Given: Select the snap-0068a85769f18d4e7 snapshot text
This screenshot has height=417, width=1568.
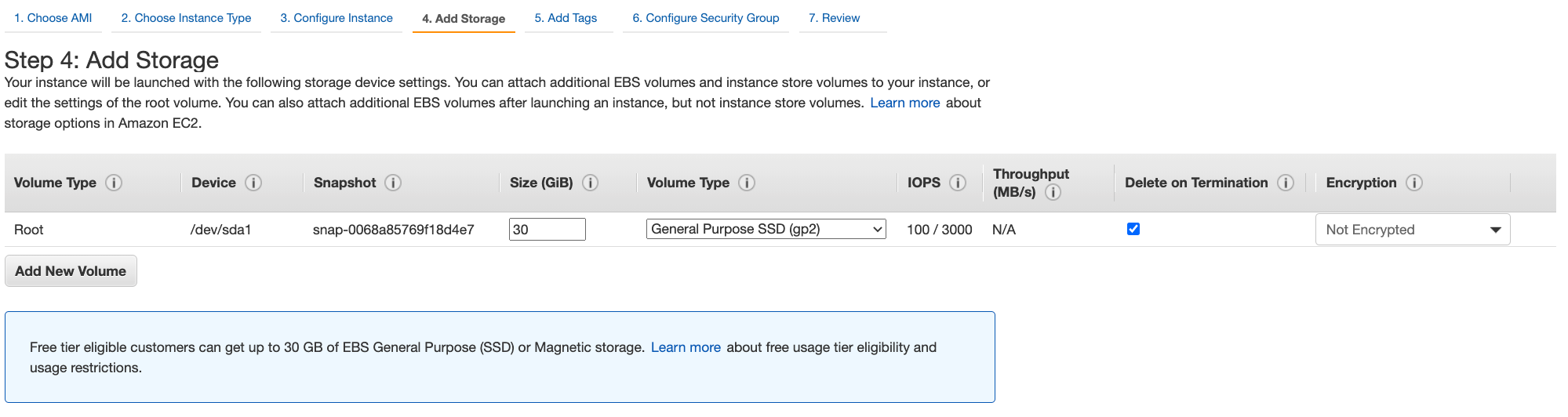Looking at the screenshot, I should (394, 230).
